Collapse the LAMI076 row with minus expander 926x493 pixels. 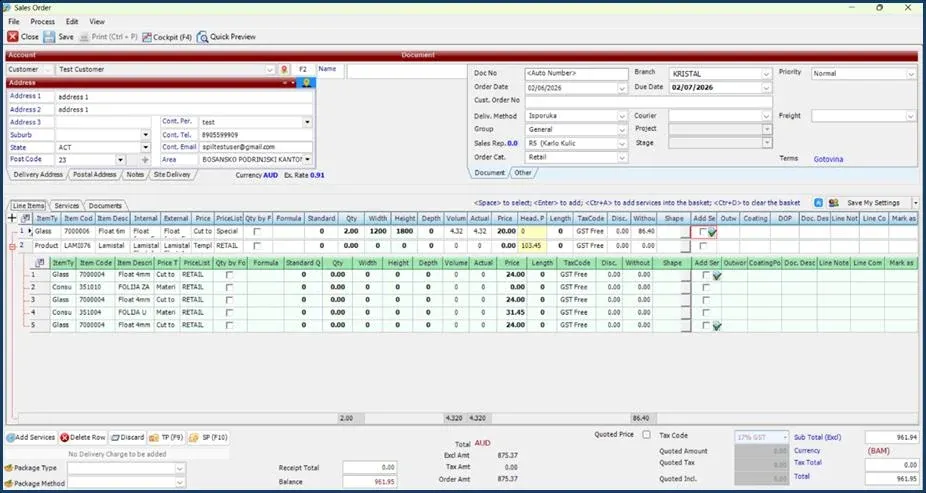(x=12, y=247)
